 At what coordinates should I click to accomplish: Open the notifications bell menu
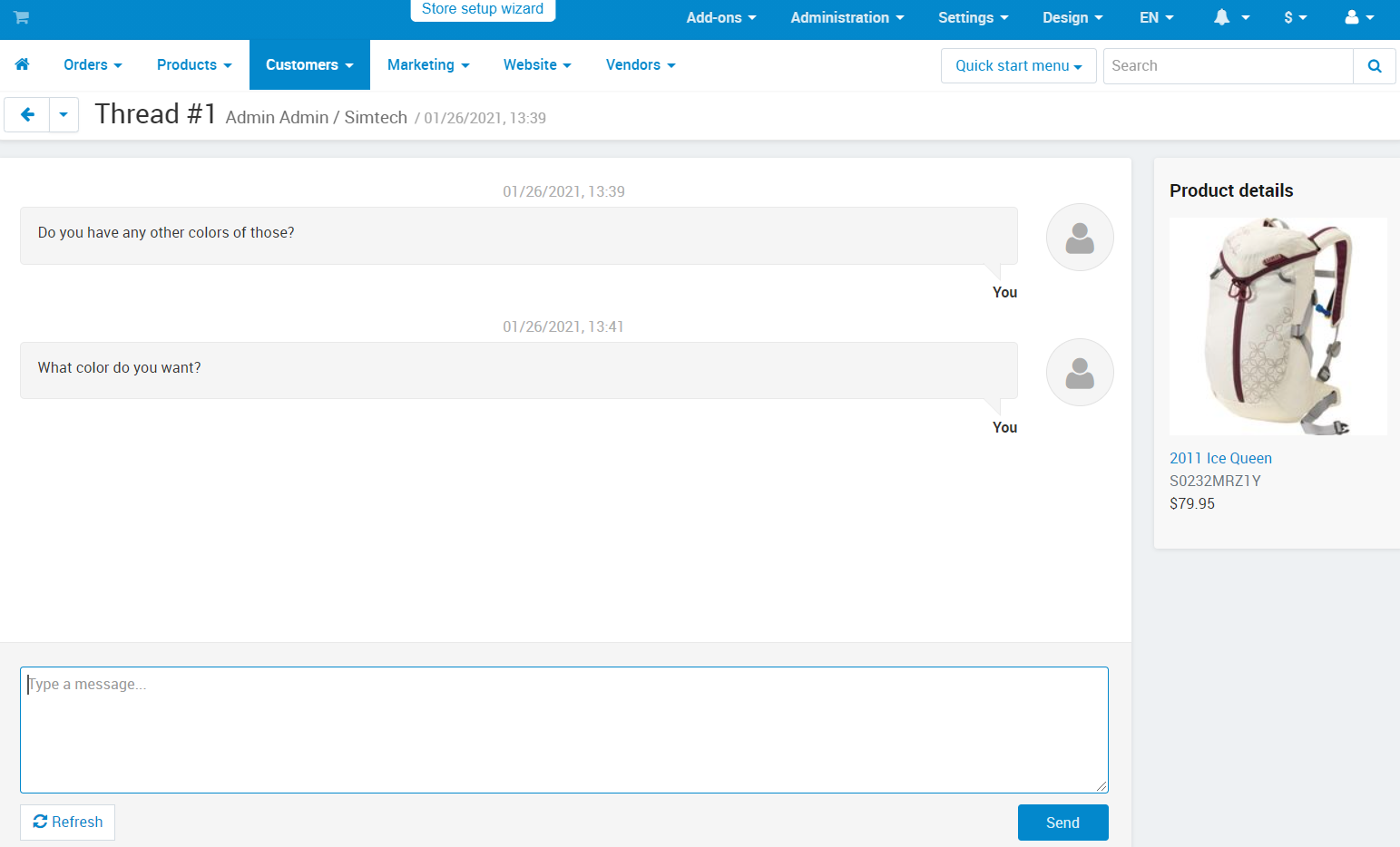pos(1232,17)
